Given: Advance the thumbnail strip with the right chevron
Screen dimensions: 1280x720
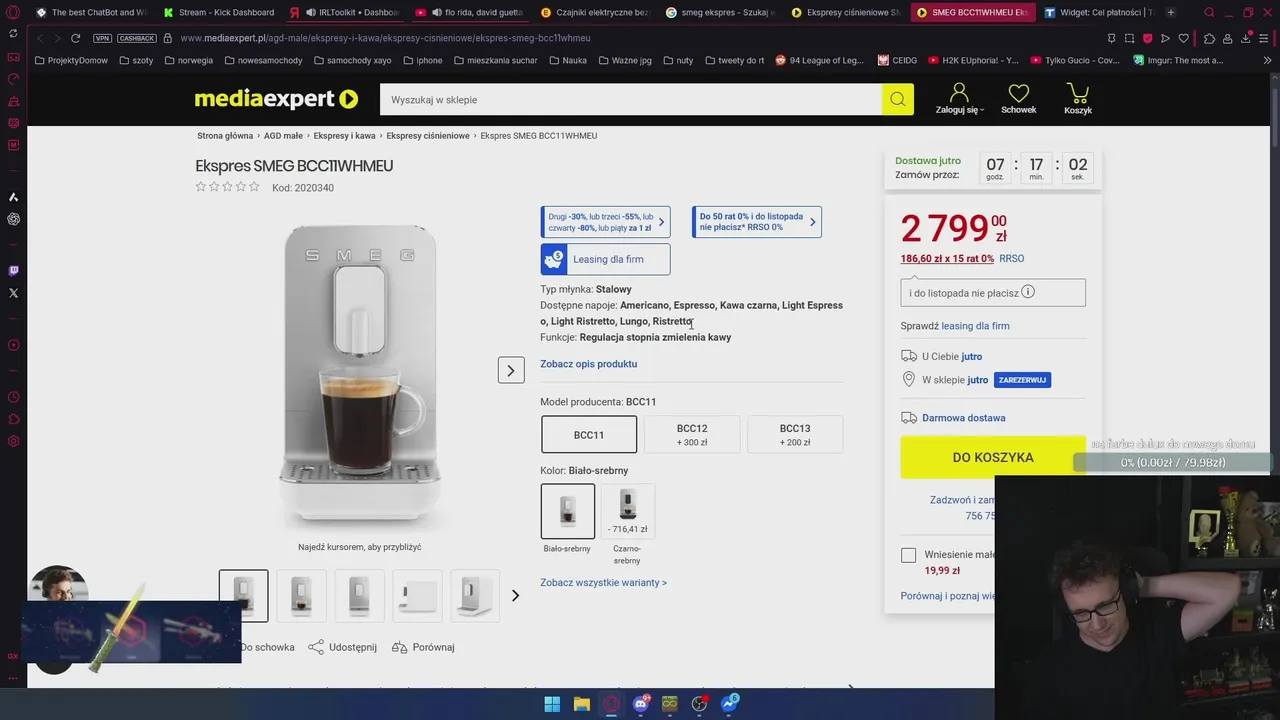Looking at the screenshot, I should [515, 596].
